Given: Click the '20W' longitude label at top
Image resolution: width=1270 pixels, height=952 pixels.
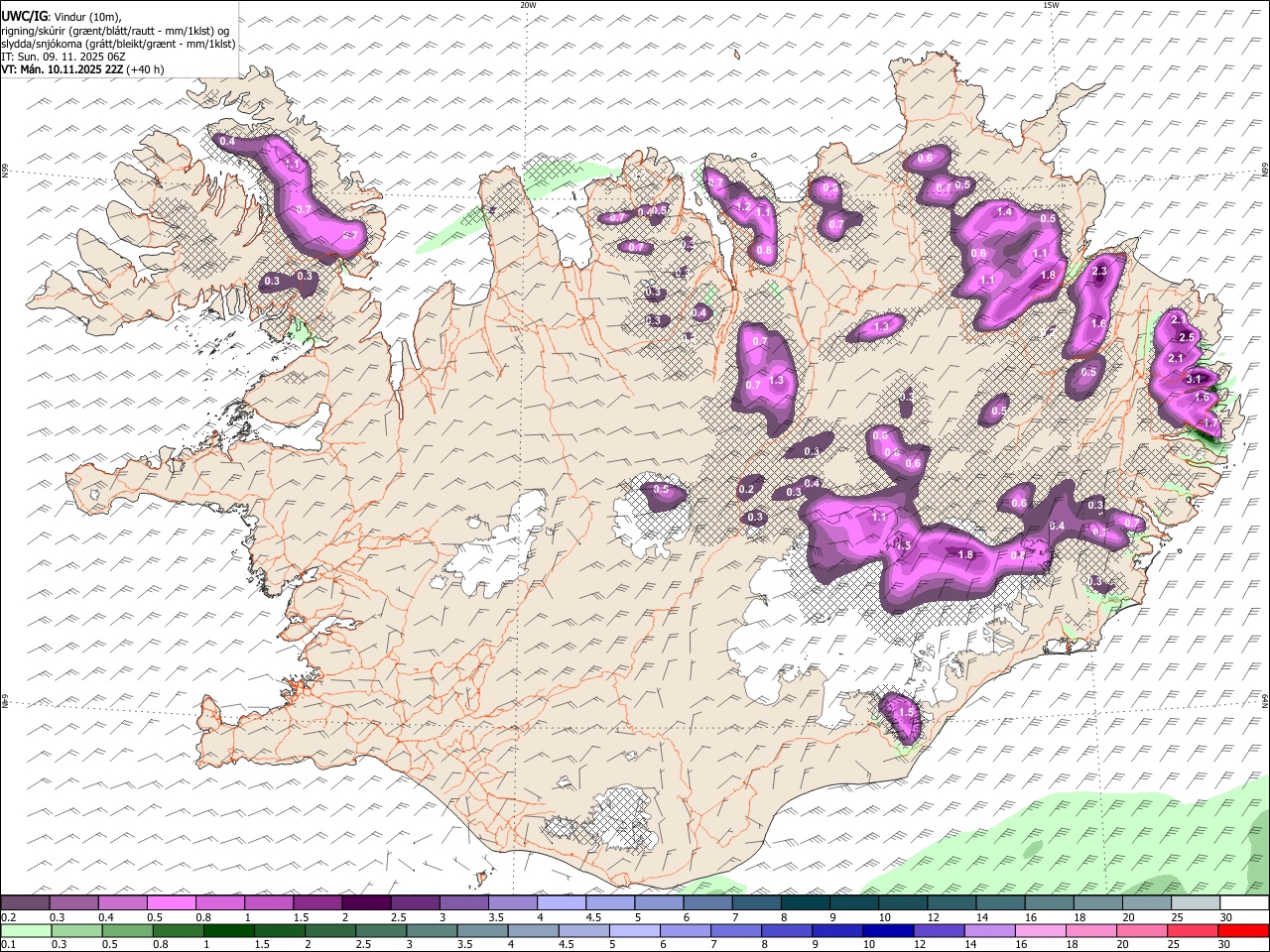Looking at the screenshot, I should 528,5.
